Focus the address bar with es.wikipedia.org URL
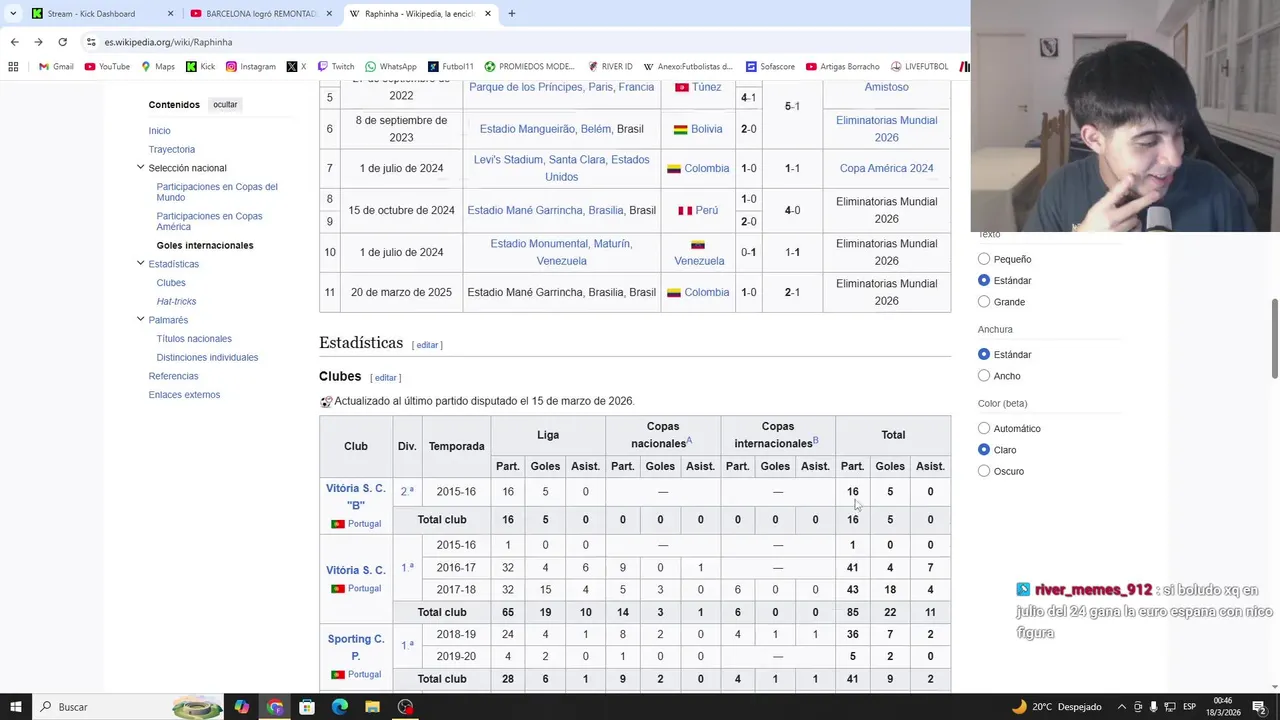The width and height of the screenshot is (1280, 720). [x=520, y=42]
